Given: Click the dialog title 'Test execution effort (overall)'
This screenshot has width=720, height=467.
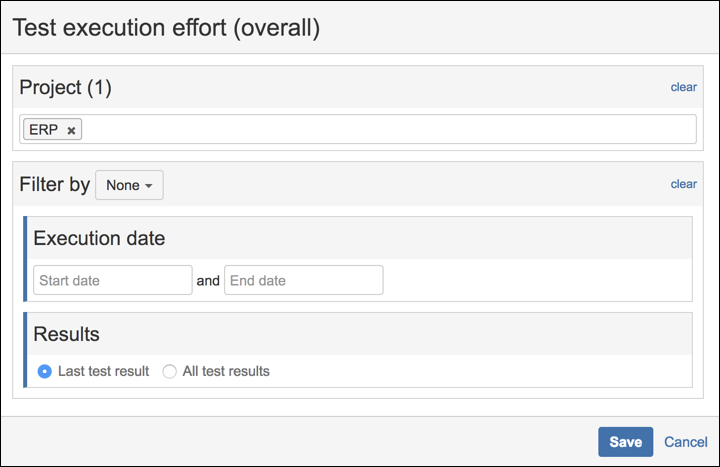Looking at the screenshot, I should (166, 27).
